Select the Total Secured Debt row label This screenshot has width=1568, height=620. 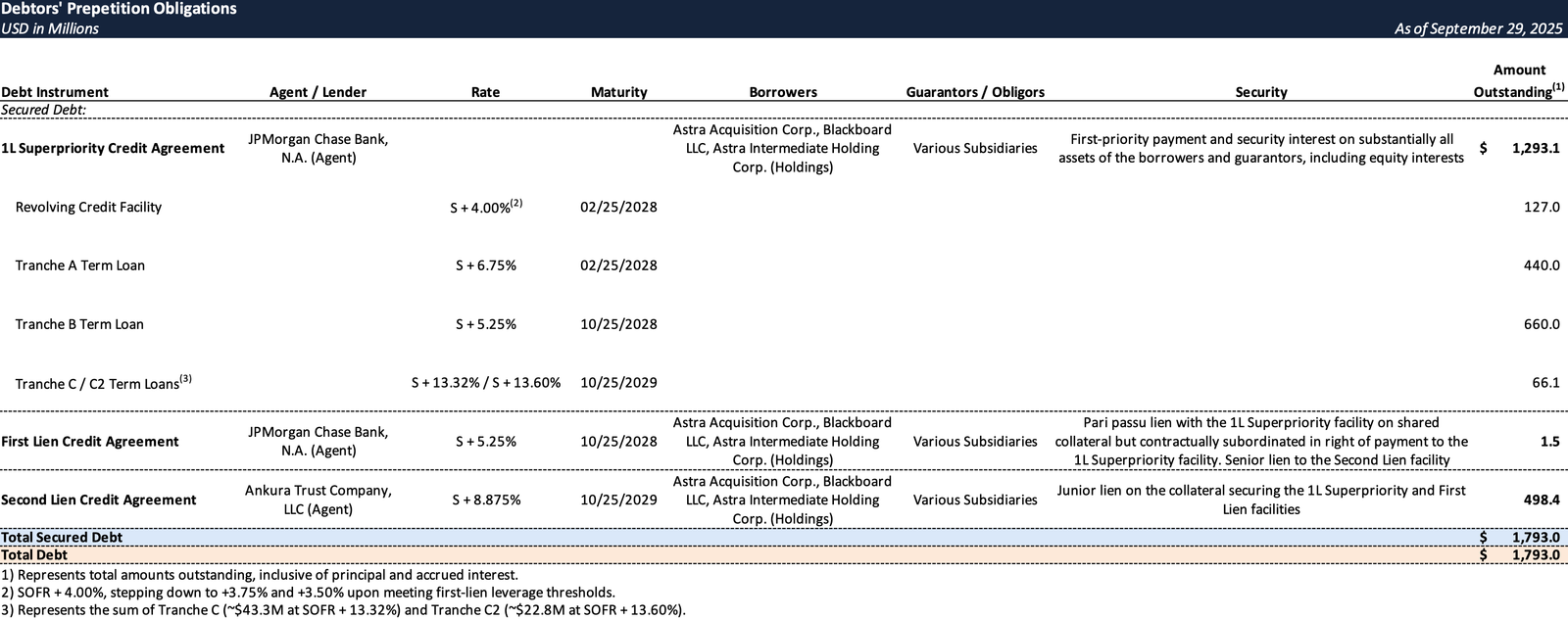62,537
